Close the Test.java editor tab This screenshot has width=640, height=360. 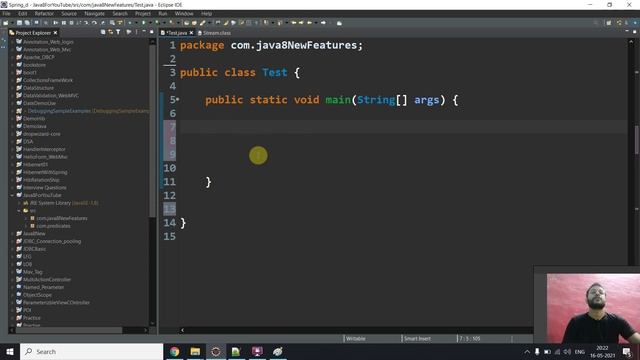pos(191,33)
